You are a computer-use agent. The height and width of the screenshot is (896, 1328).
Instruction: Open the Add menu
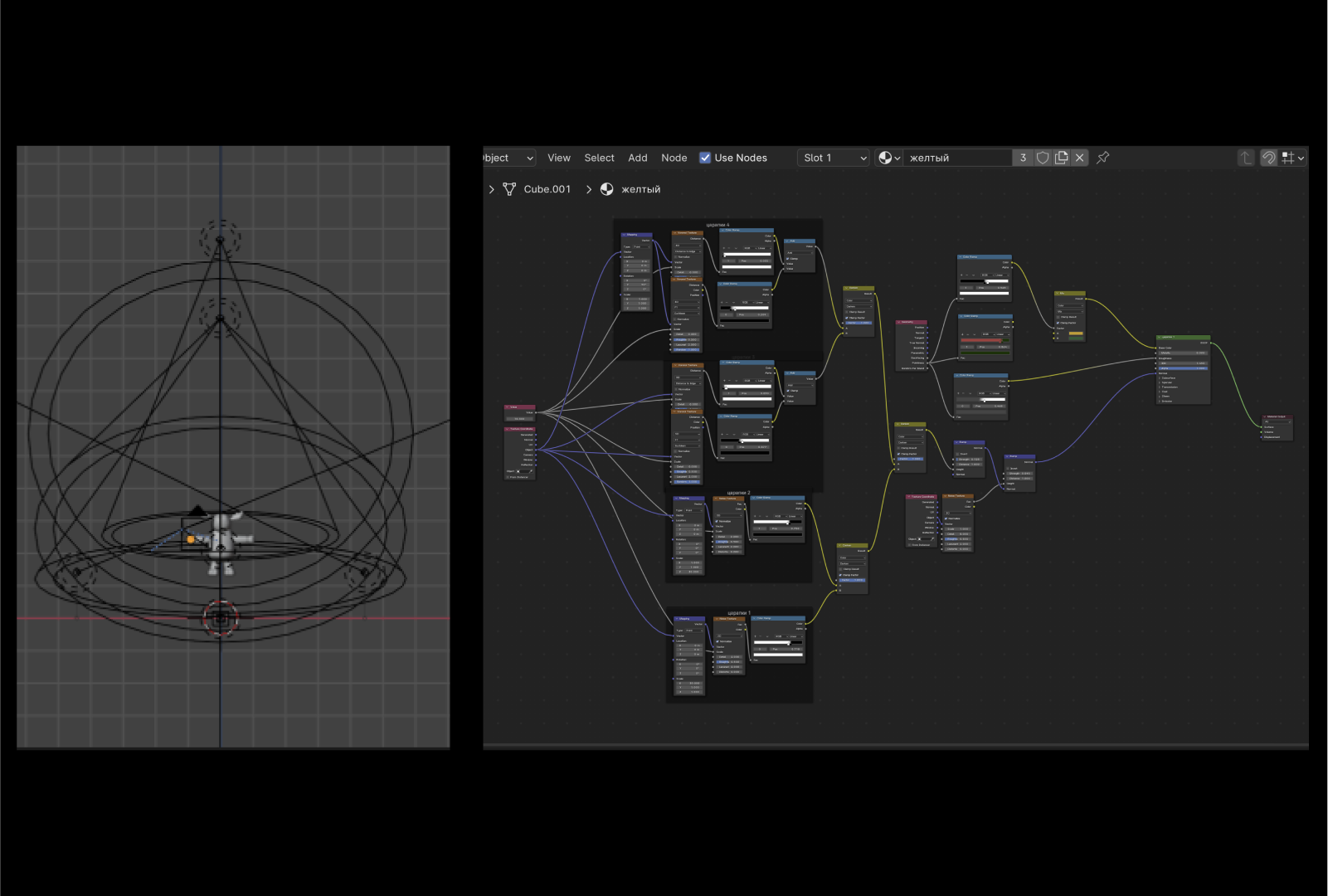[x=637, y=158]
